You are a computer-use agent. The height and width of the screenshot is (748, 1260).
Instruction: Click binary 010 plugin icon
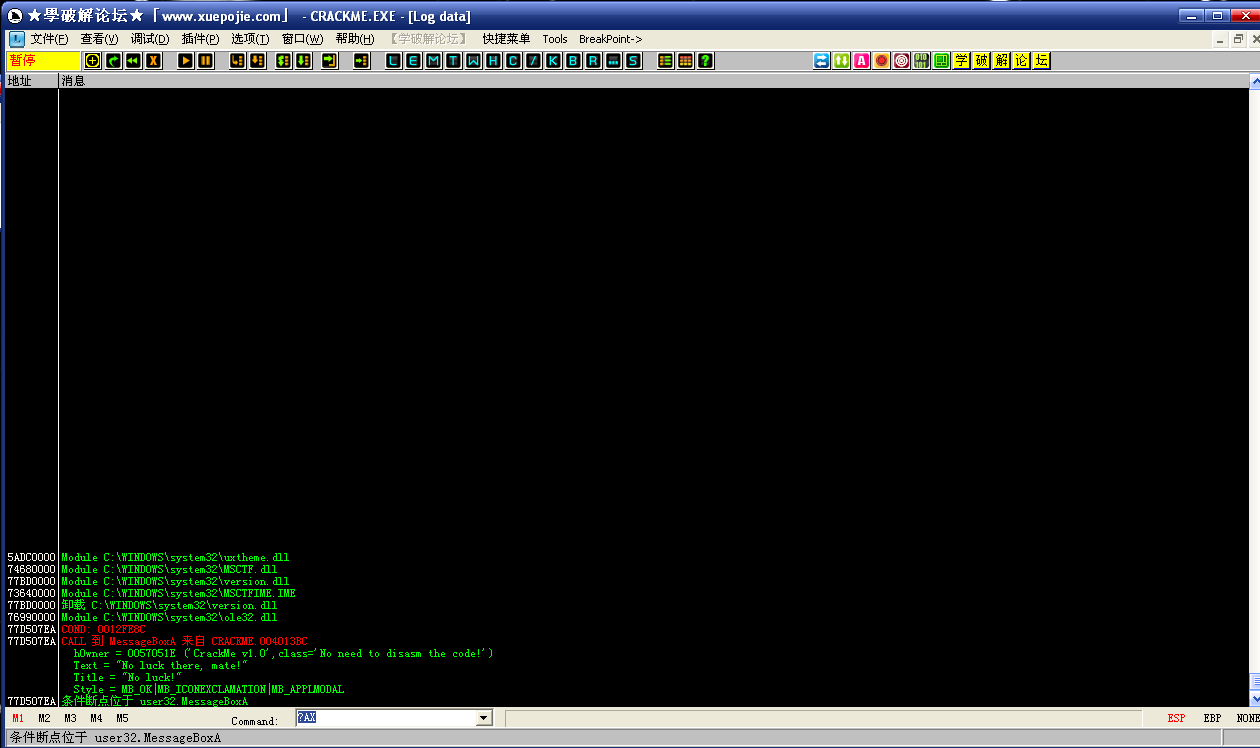coord(921,61)
